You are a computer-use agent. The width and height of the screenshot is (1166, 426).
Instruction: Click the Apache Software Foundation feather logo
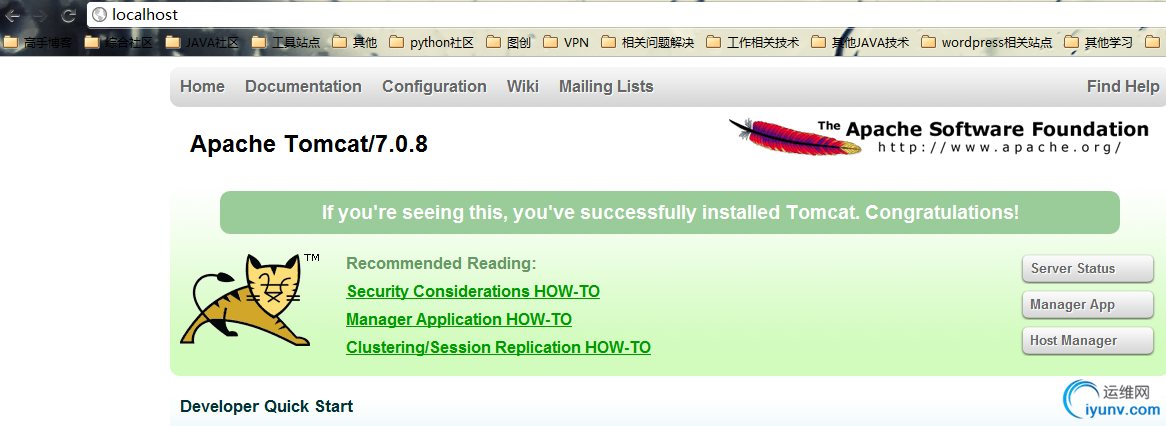point(939,136)
